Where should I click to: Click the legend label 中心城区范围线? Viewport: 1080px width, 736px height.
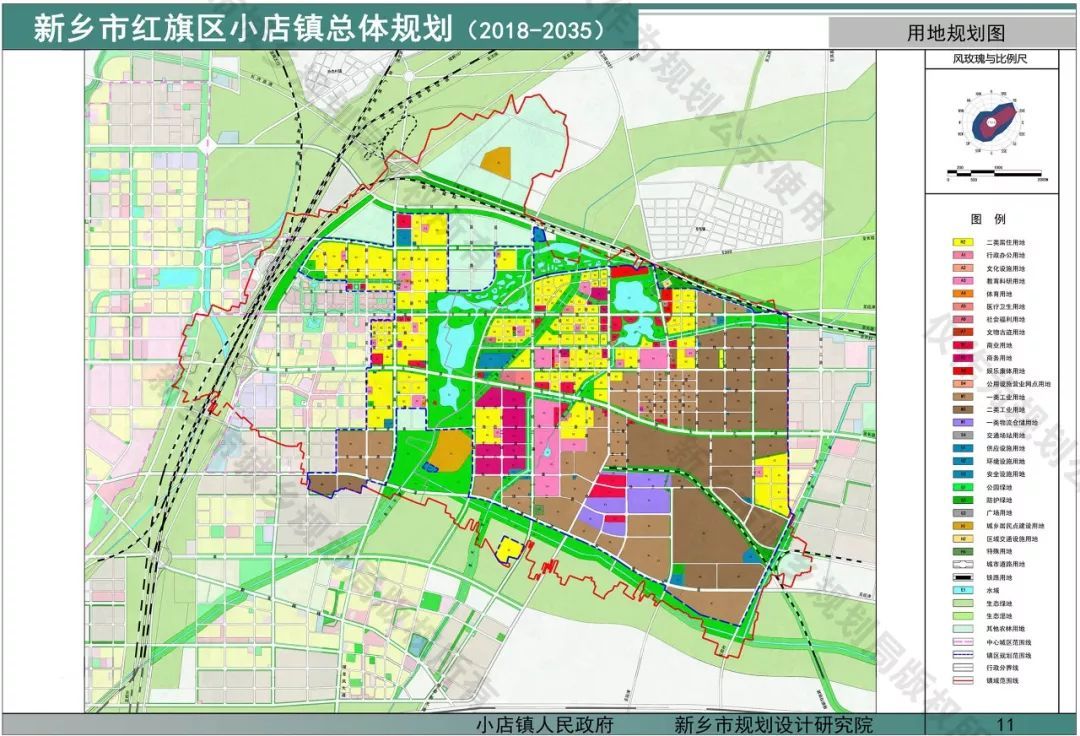click(x=1009, y=642)
